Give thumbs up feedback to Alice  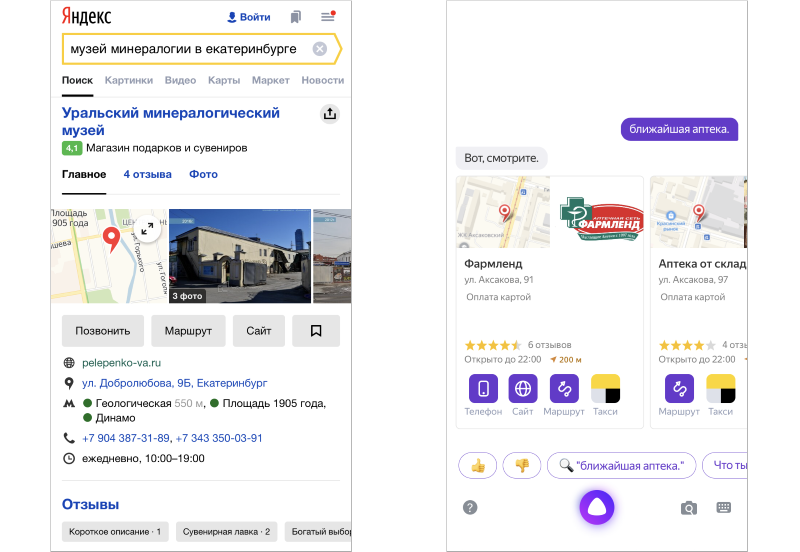point(478,465)
